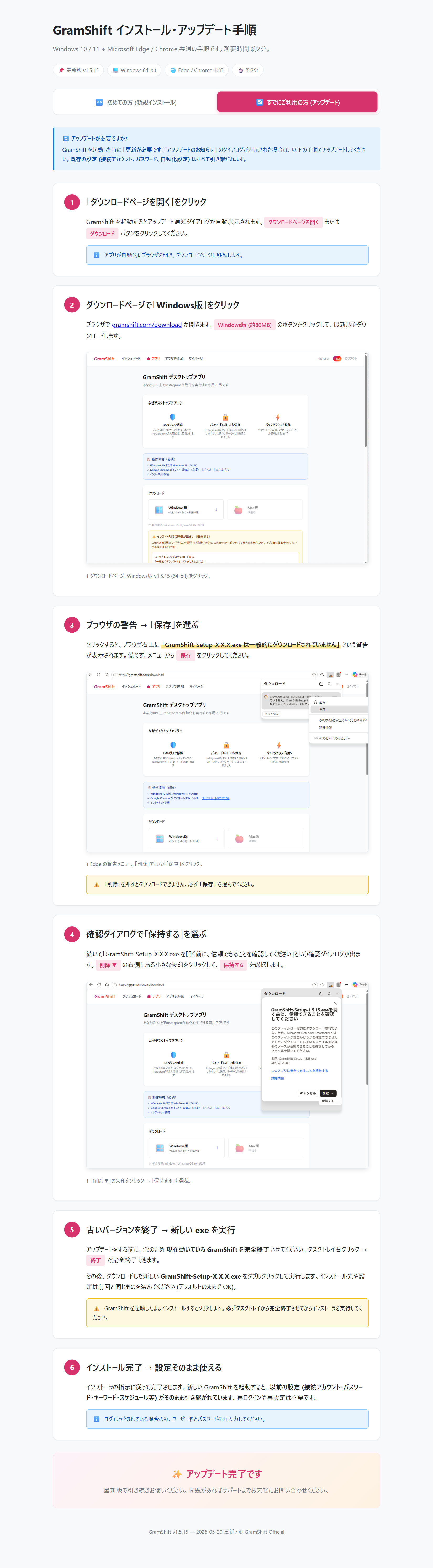Click the warning icon in the 「削除」を押すと notice

pos(96,885)
